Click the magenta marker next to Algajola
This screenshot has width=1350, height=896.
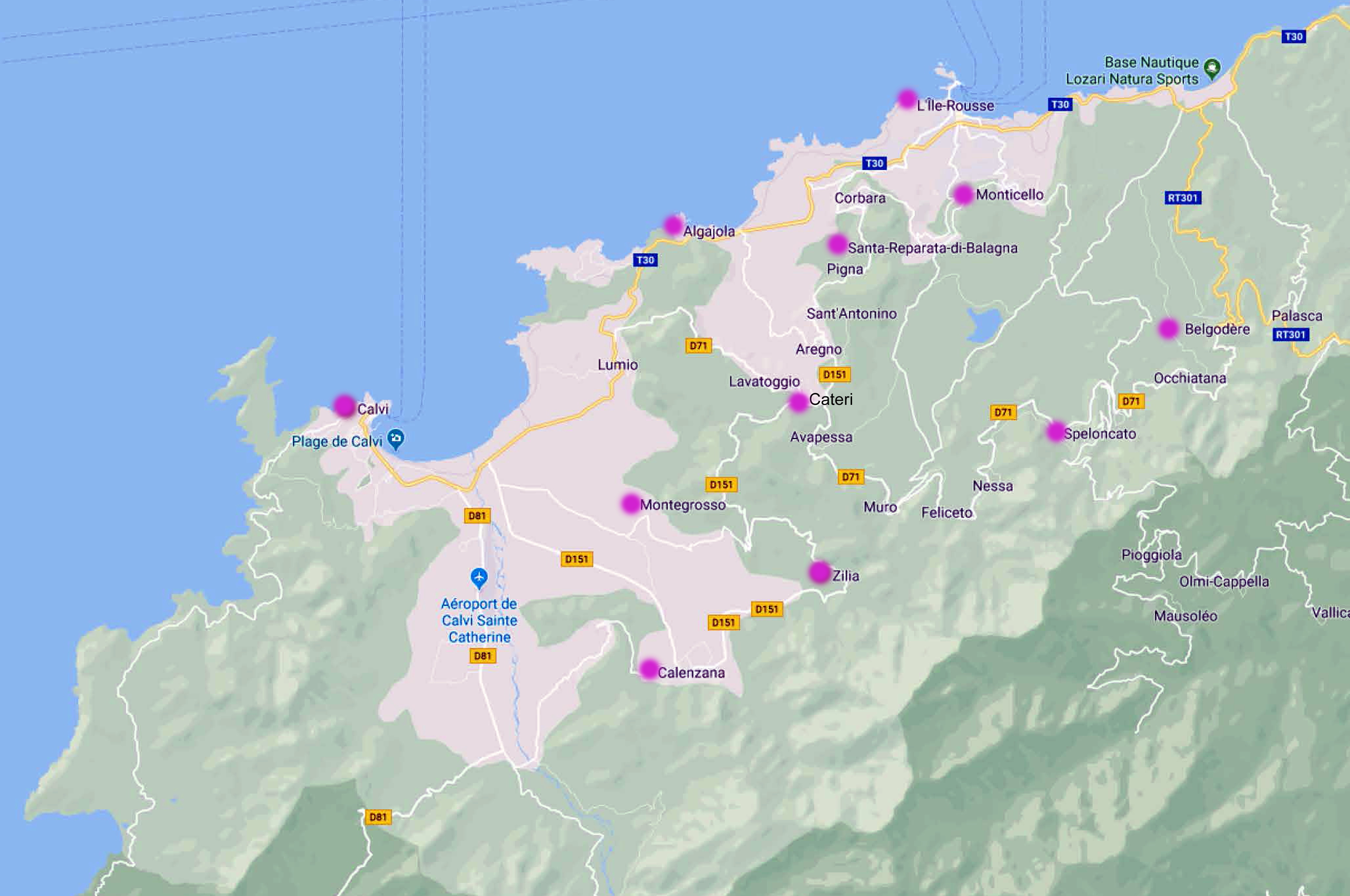pos(673,225)
